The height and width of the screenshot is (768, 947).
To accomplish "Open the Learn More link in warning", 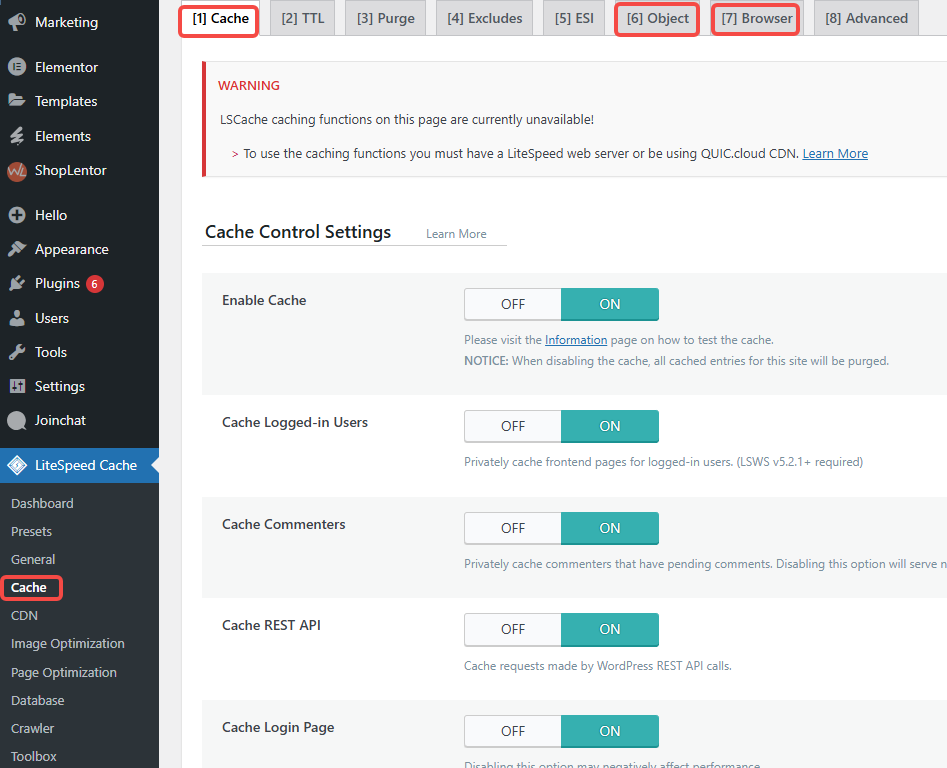I will click(x=834, y=153).
